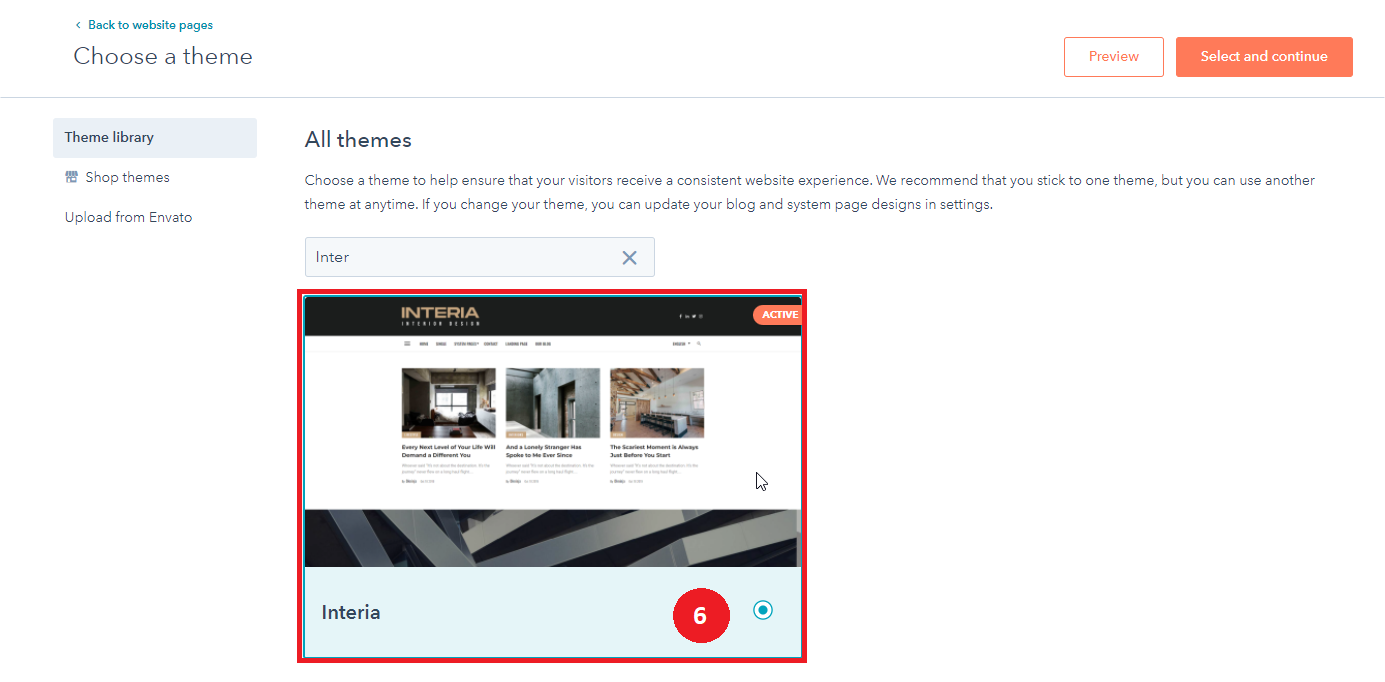Image resolution: width=1385 pixels, height=682 pixels.
Task: Click the ACTIVE badge on Interia theme
Action: pos(778,315)
